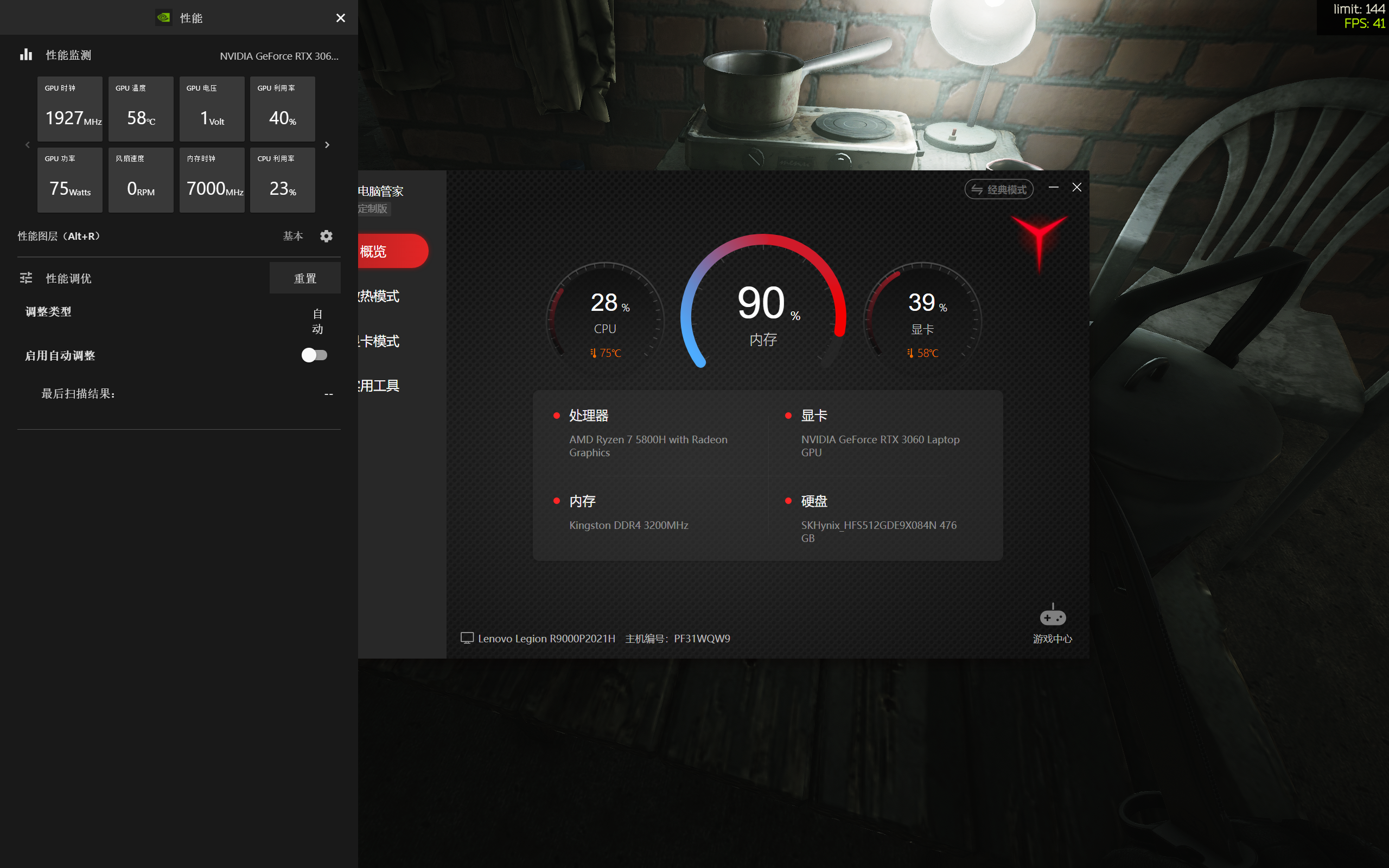
Task: Click the red Legion Y logo
Action: click(x=1039, y=244)
